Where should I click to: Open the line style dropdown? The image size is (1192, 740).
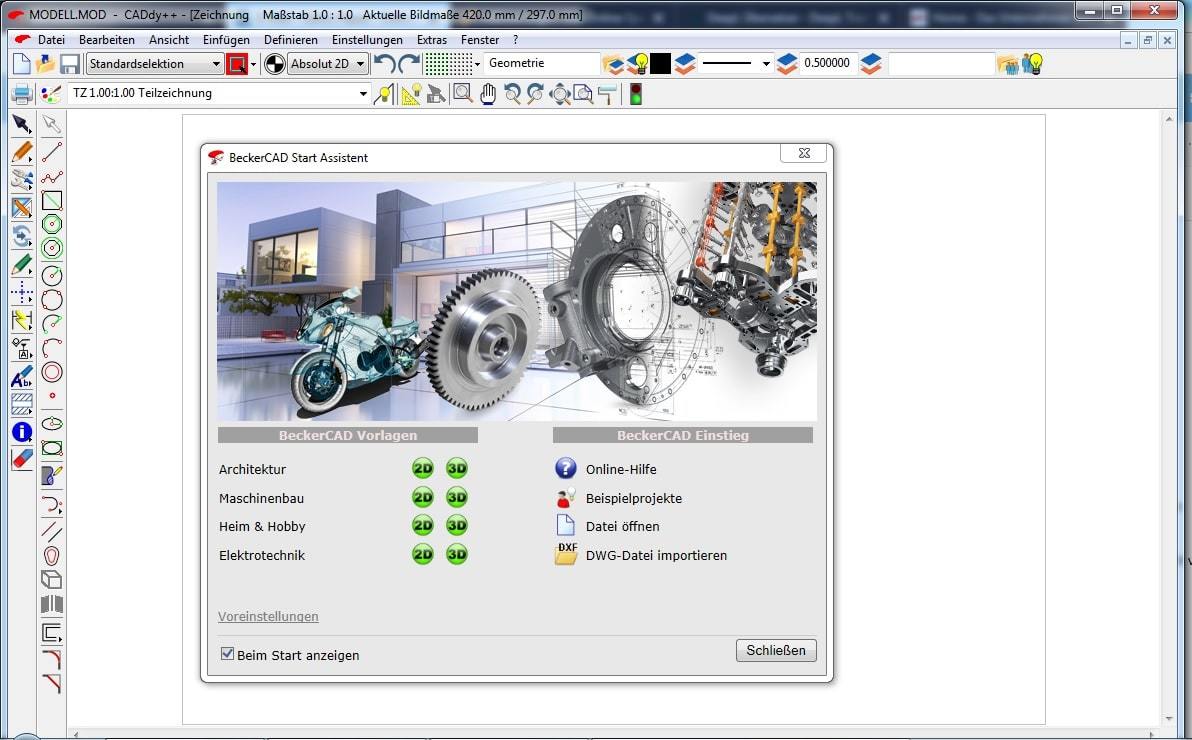tap(766, 64)
